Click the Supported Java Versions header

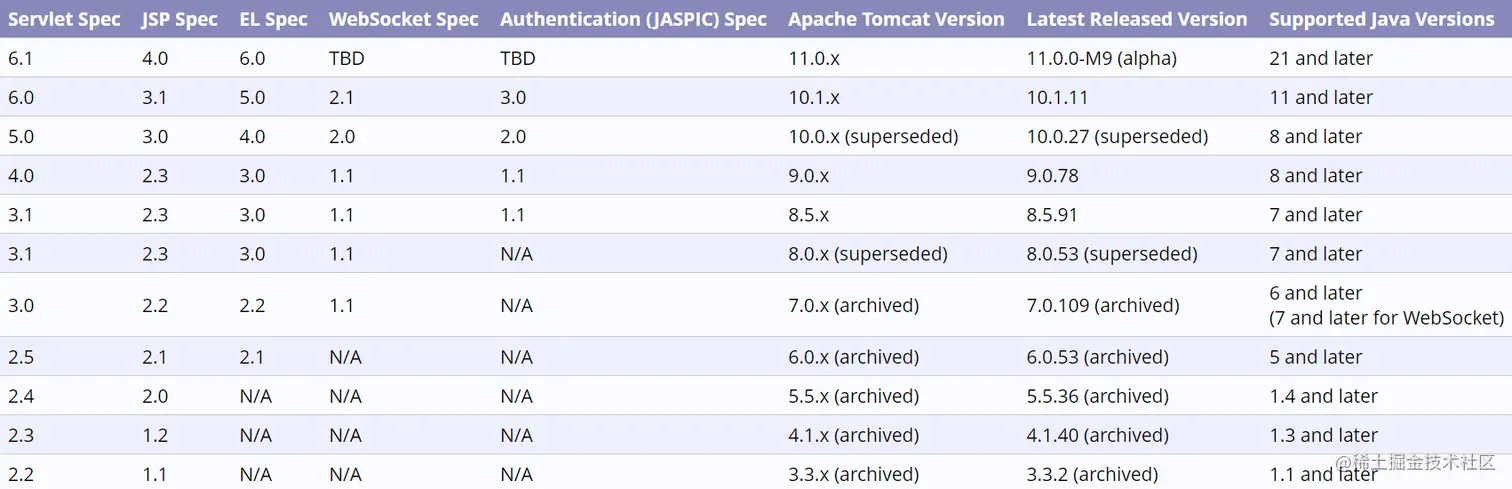1382,19
